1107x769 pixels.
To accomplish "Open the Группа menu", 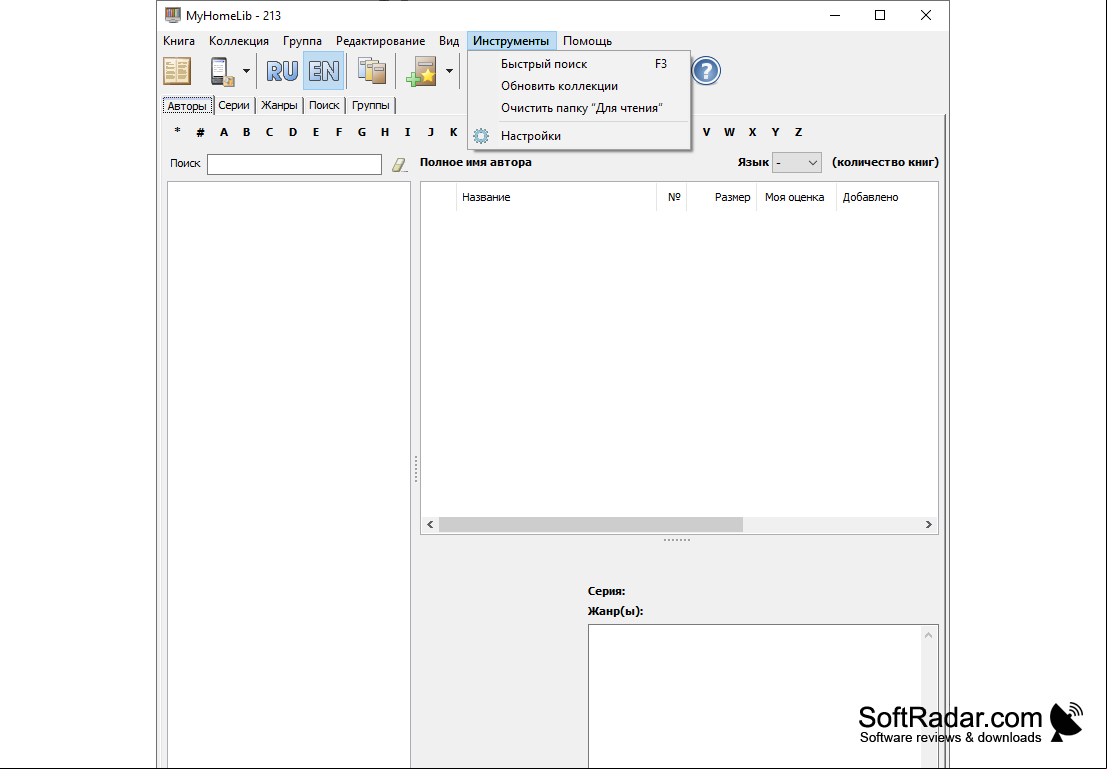I will coord(302,41).
